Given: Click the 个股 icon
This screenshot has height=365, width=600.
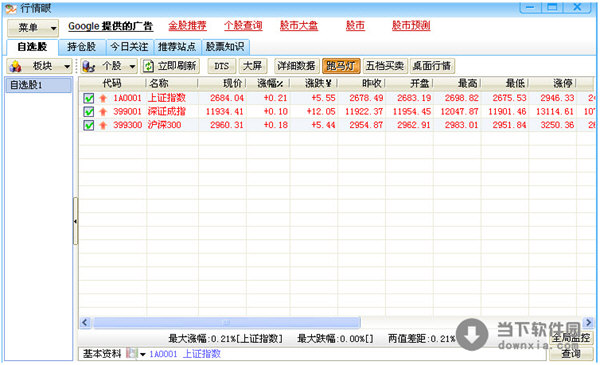Looking at the screenshot, I should [89, 66].
